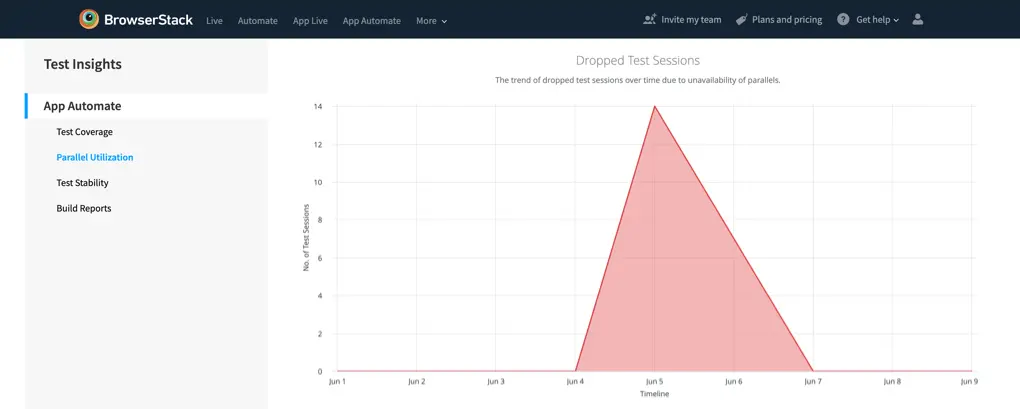
Task: Open the Live menu item
Action: point(214,20)
